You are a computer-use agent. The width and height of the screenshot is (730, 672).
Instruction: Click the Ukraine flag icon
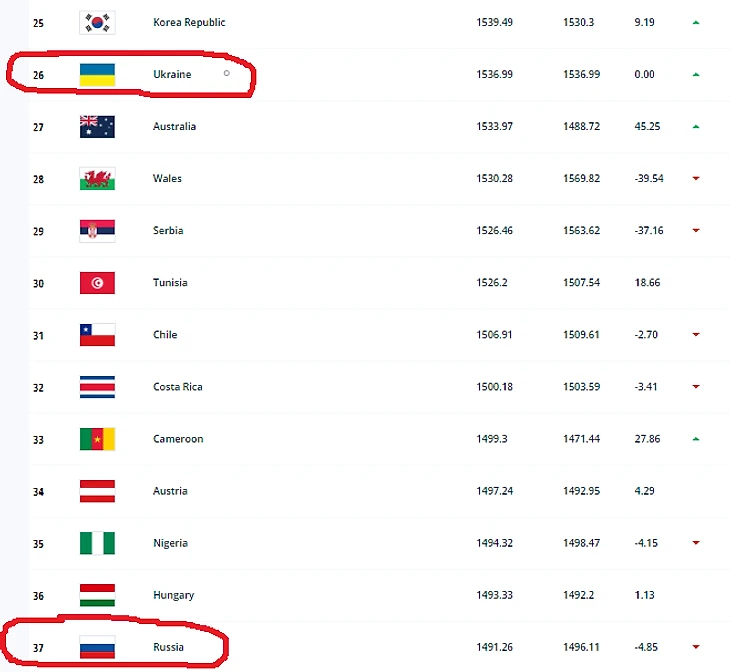pyautogui.click(x=97, y=75)
